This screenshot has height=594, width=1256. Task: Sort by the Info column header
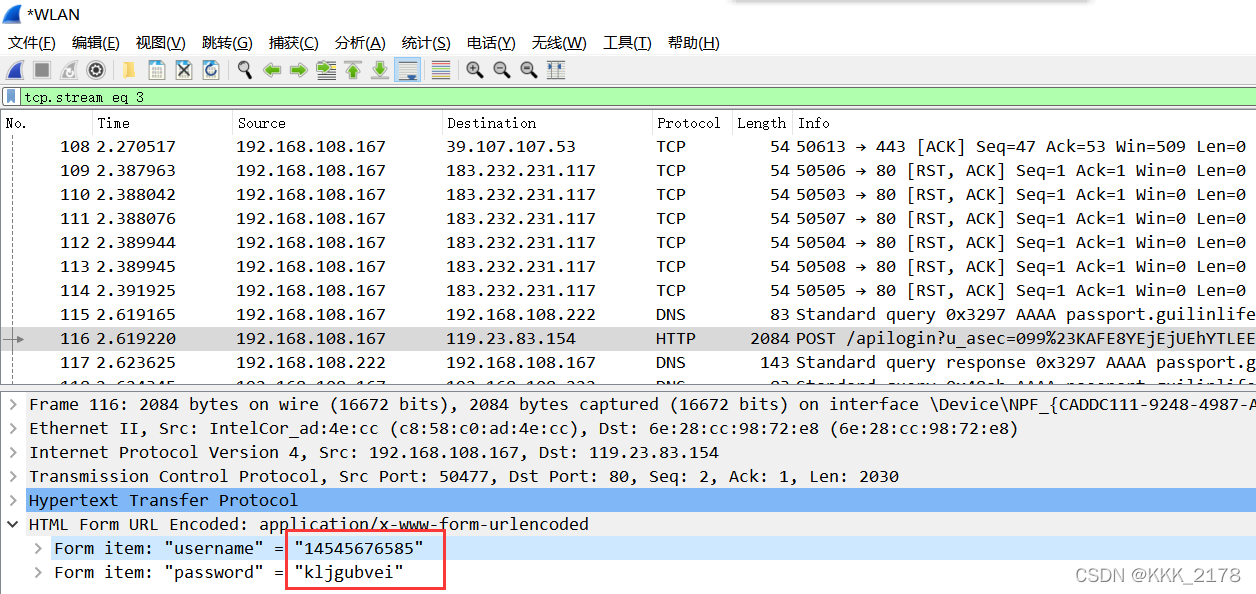pyautogui.click(x=1024, y=123)
